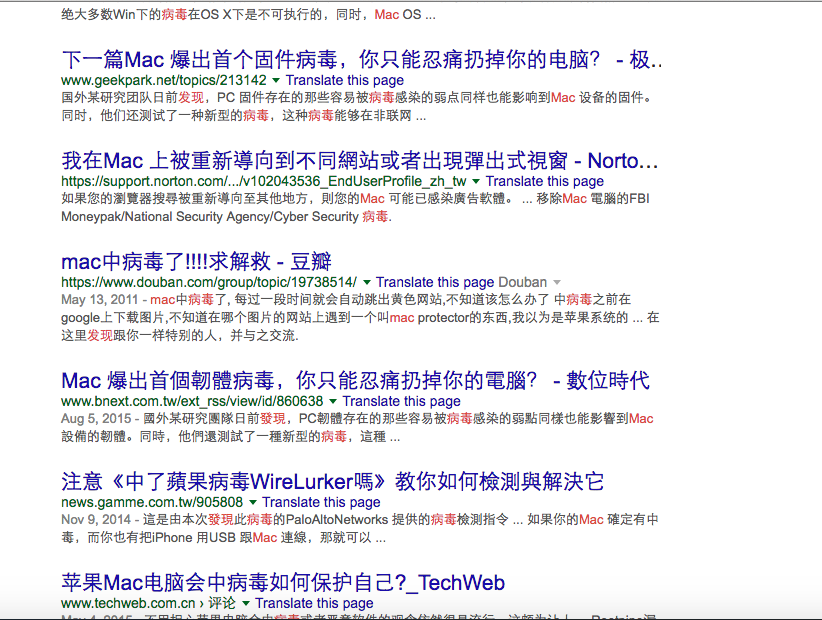Expand the gray arrow after the Douban label
The height and width of the screenshot is (620, 822).
pos(558,282)
